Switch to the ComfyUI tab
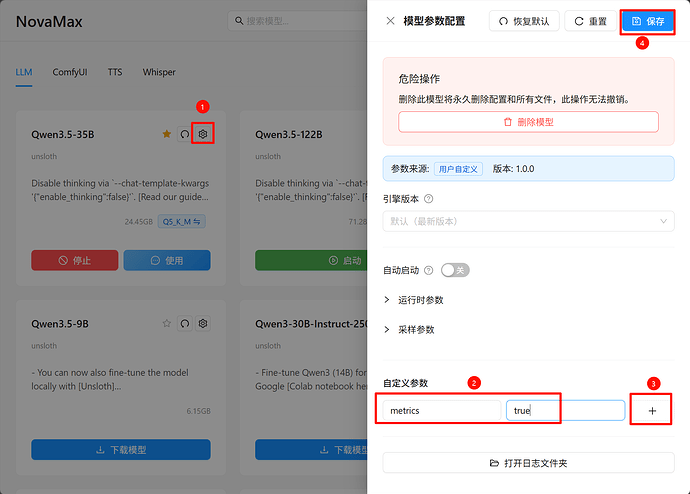This screenshot has width=690, height=494. (x=70, y=72)
